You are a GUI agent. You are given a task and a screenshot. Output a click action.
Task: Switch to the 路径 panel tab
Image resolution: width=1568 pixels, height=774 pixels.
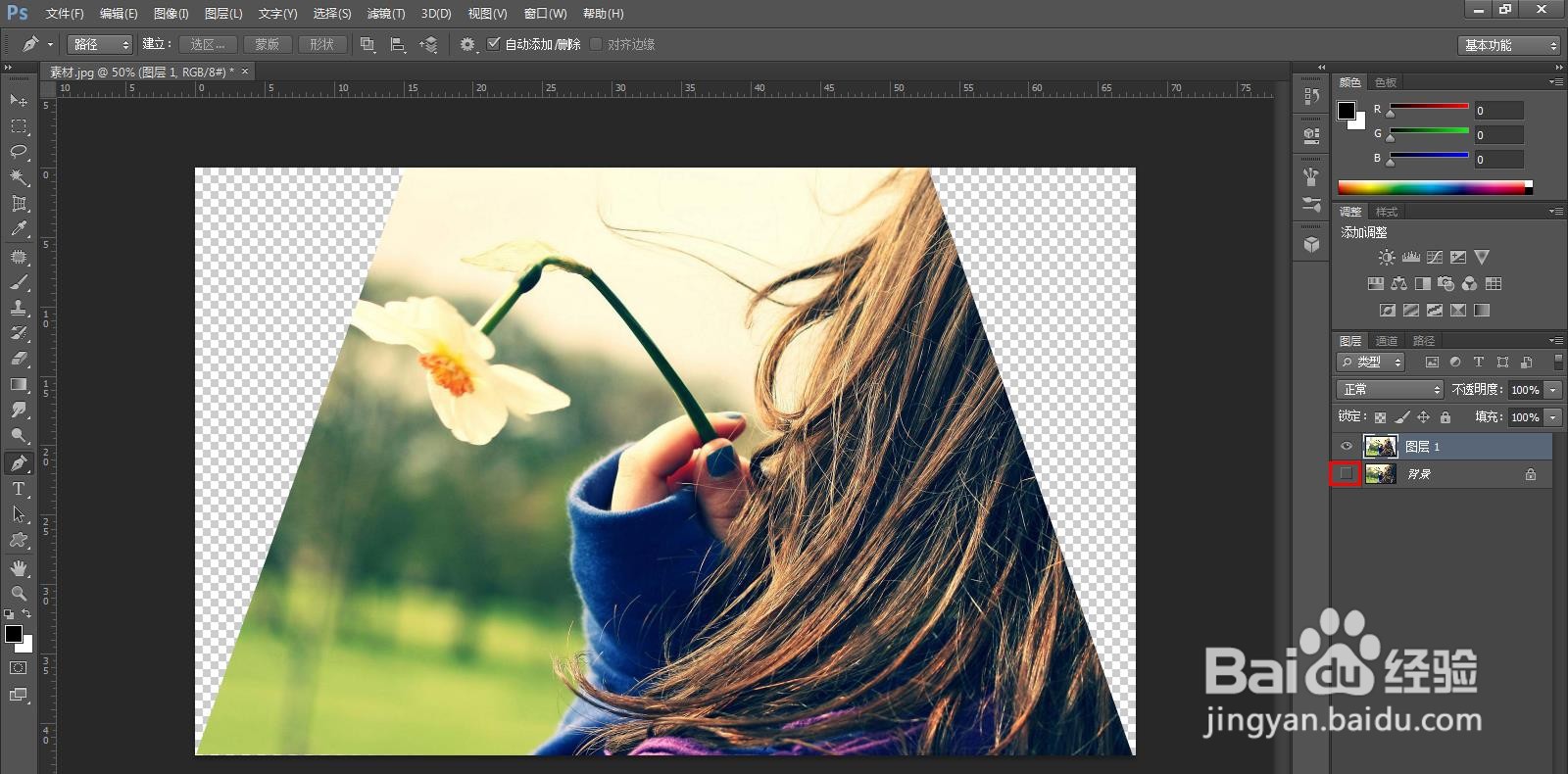pos(1424,341)
